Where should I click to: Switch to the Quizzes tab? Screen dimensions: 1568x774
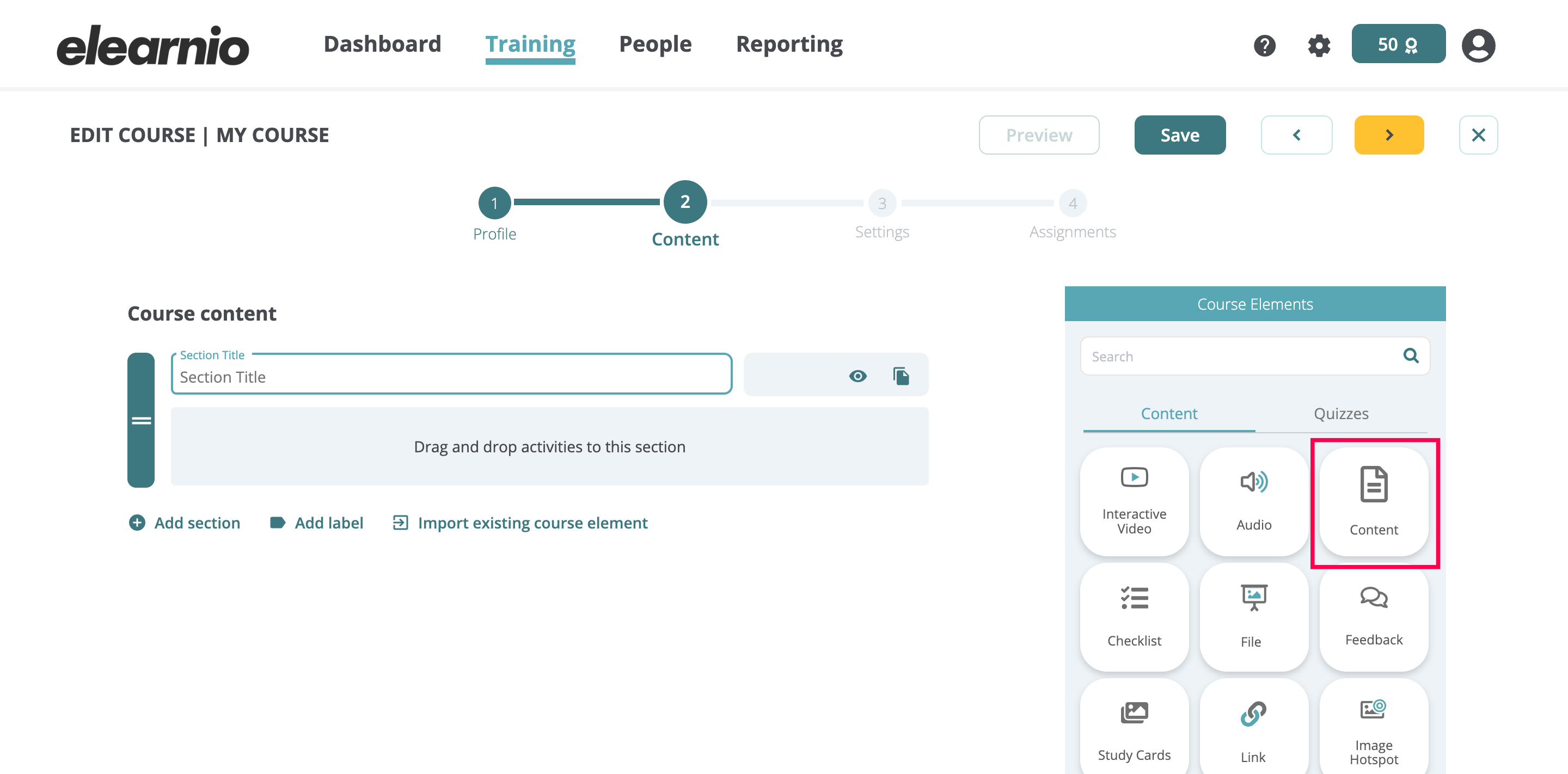click(x=1340, y=414)
